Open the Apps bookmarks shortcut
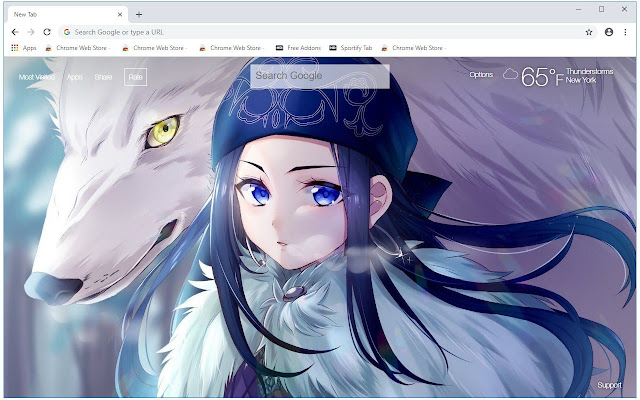This screenshot has width=640, height=400. click(24, 48)
